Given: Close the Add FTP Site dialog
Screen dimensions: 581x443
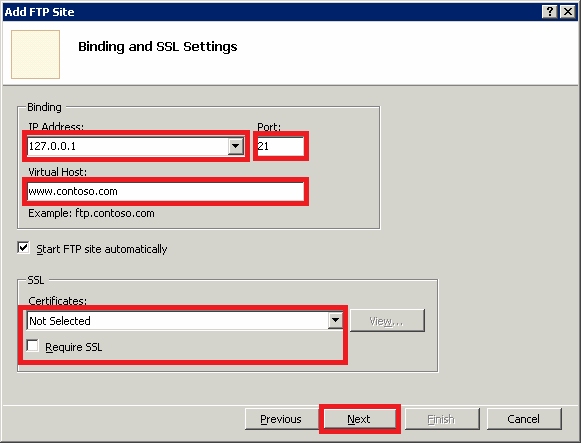Looking at the screenshot, I should pos(567,12).
